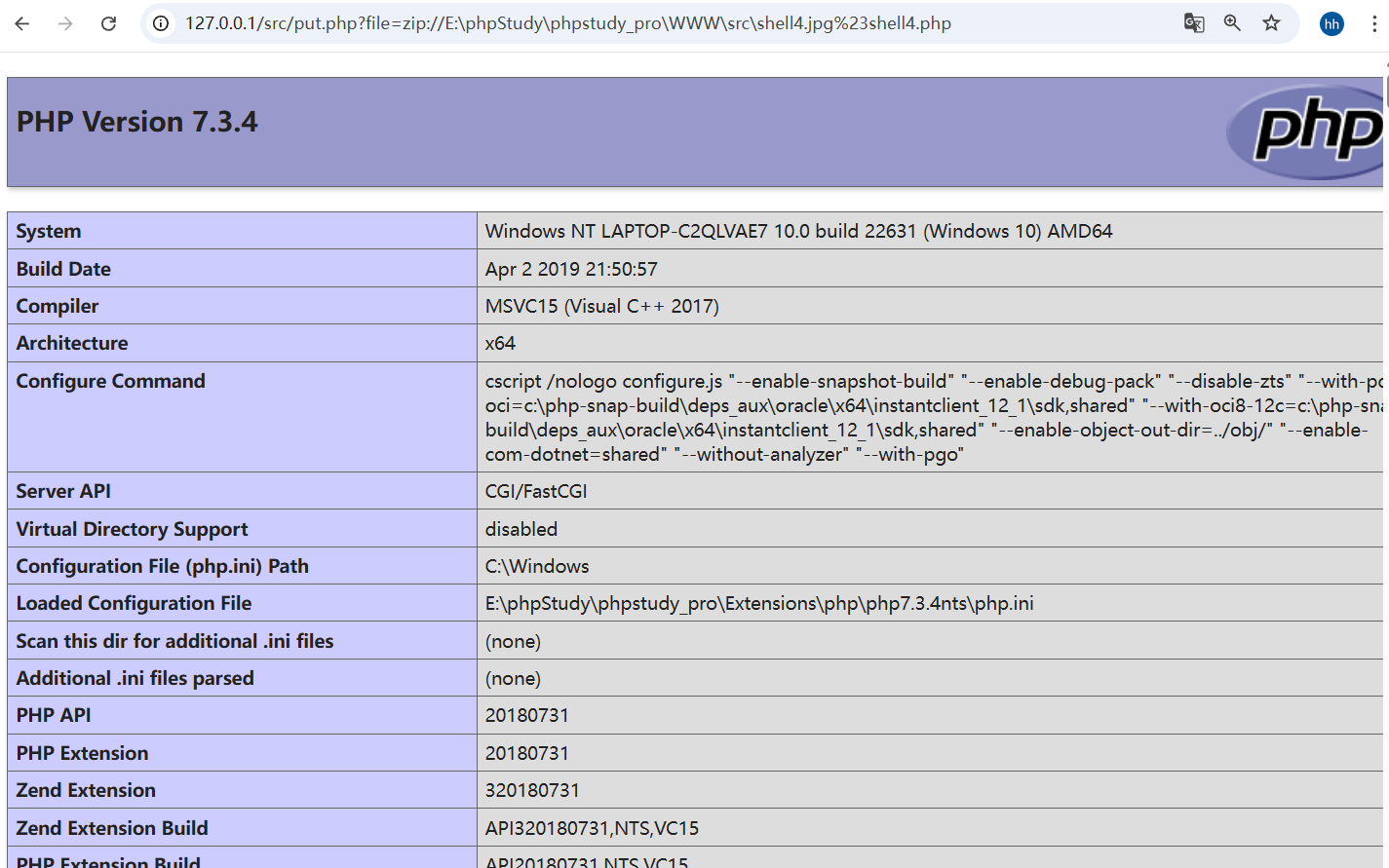Click the Configuration File (php.ini) Path label

[162, 566]
